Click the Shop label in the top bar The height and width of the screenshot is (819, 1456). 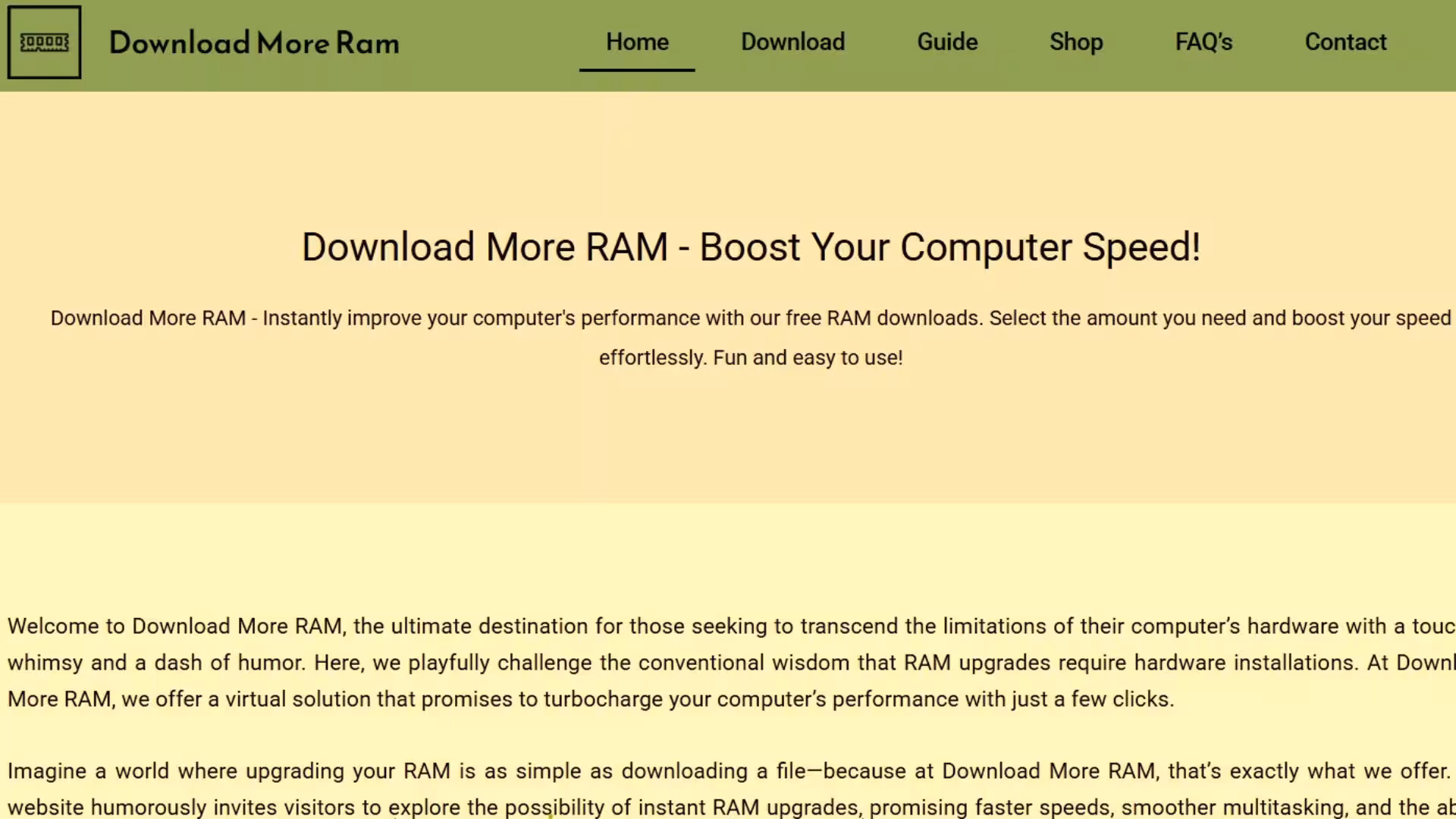tap(1076, 42)
